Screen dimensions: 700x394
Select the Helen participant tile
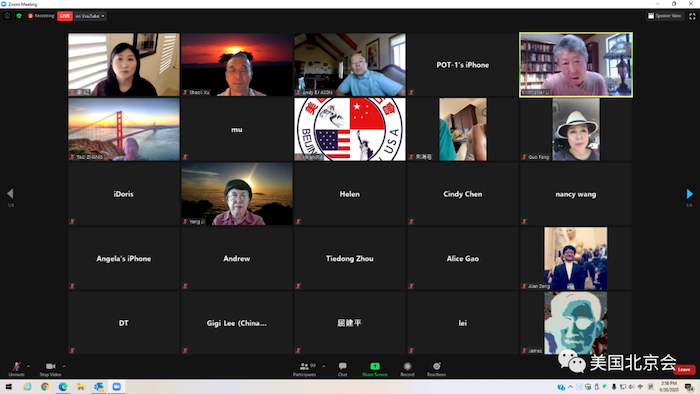pyautogui.click(x=350, y=194)
